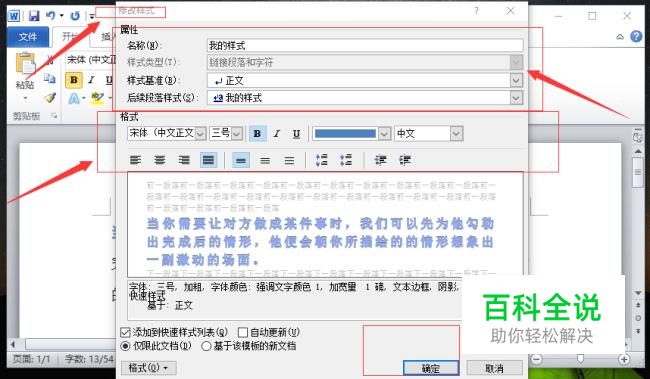Click the Copy icon in clipboard group
The image size is (650, 379).
pyautogui.click(x=50, y=78)
